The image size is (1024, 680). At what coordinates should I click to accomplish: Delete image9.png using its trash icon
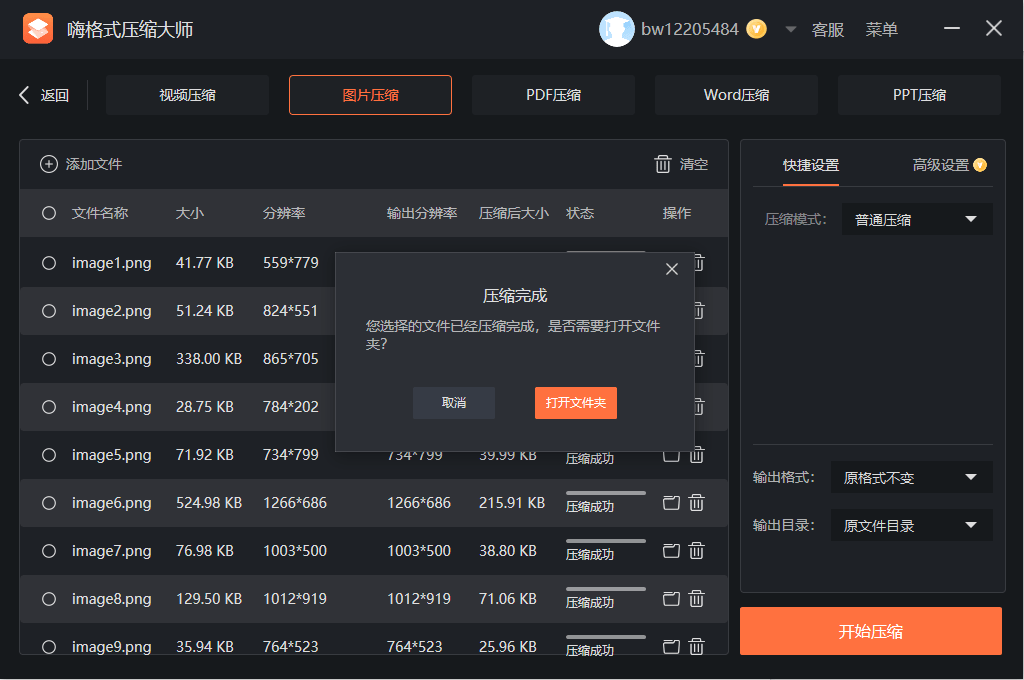(696, 647)
